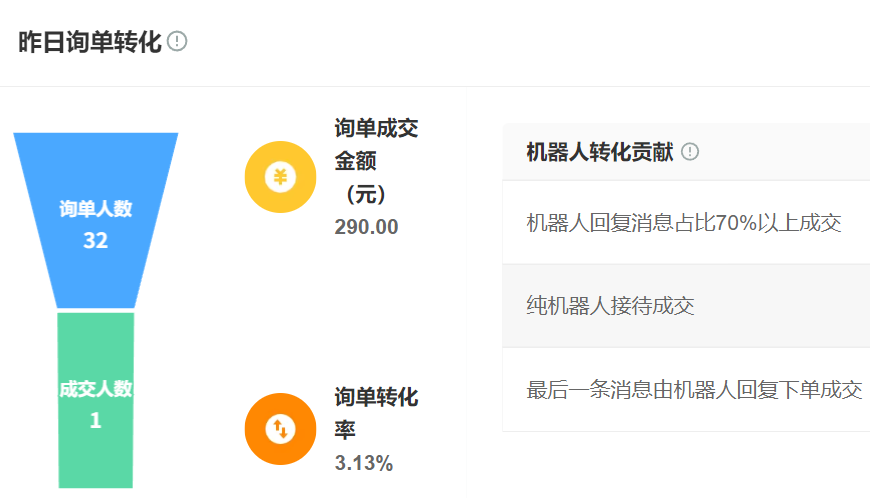Click the 昨日询单转化 section title

(90, 42)
